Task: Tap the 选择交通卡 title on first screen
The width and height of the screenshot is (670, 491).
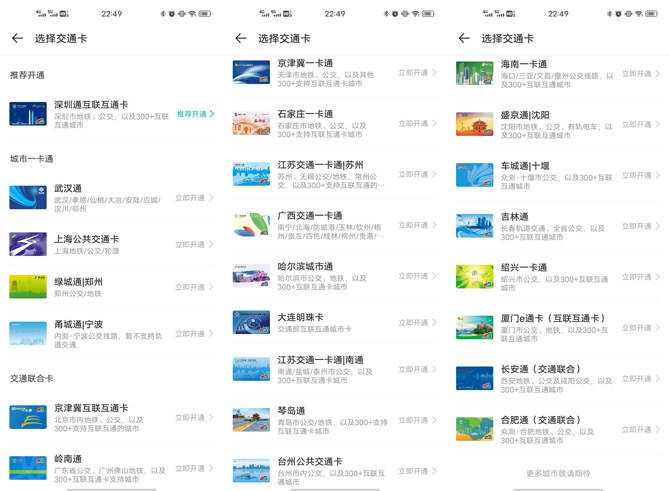Action: click(x=61, y=38)
